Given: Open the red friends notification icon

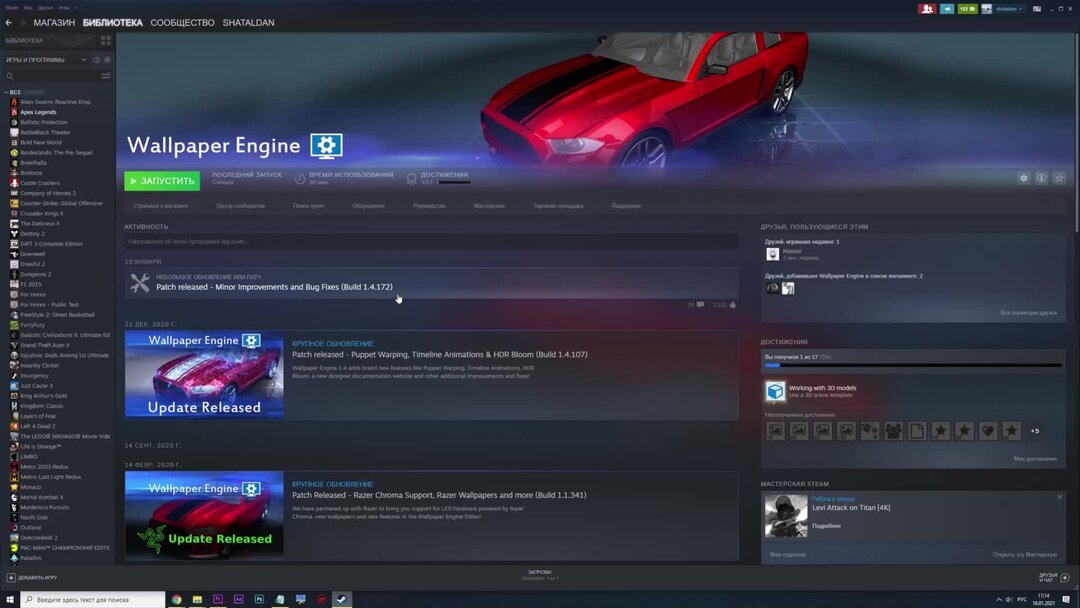Looking at the screenshot, I should [x=927, y=9].
